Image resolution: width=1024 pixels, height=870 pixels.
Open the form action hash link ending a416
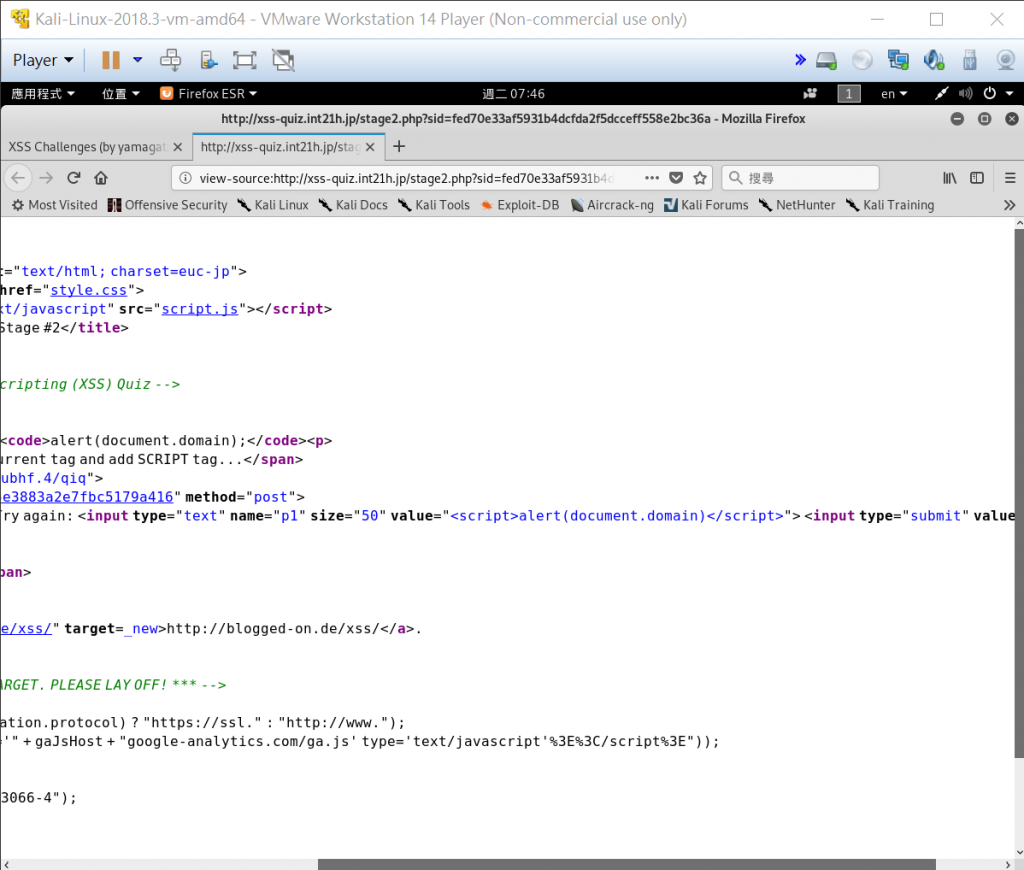87,497
